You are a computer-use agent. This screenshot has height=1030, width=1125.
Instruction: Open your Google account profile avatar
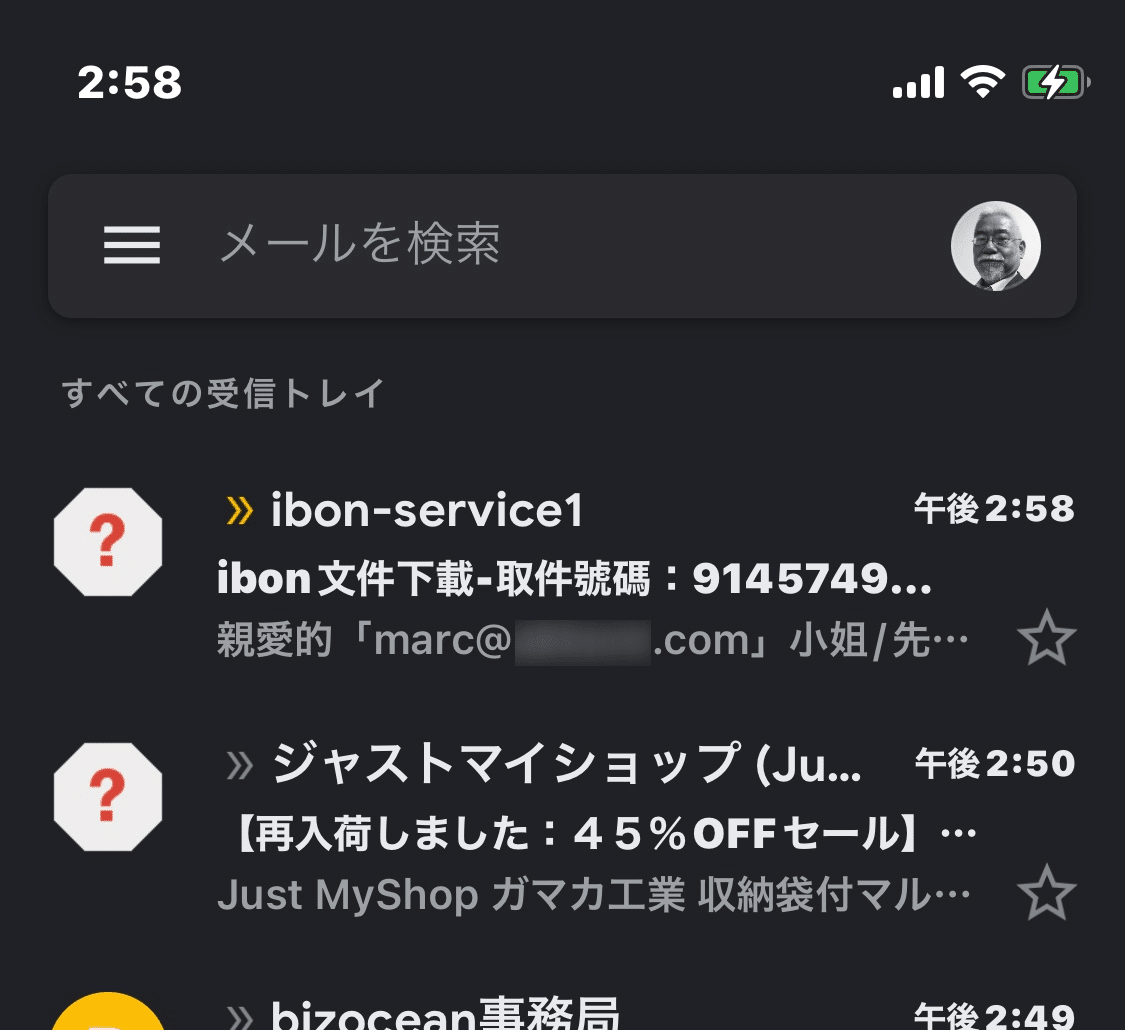(997, 246)
